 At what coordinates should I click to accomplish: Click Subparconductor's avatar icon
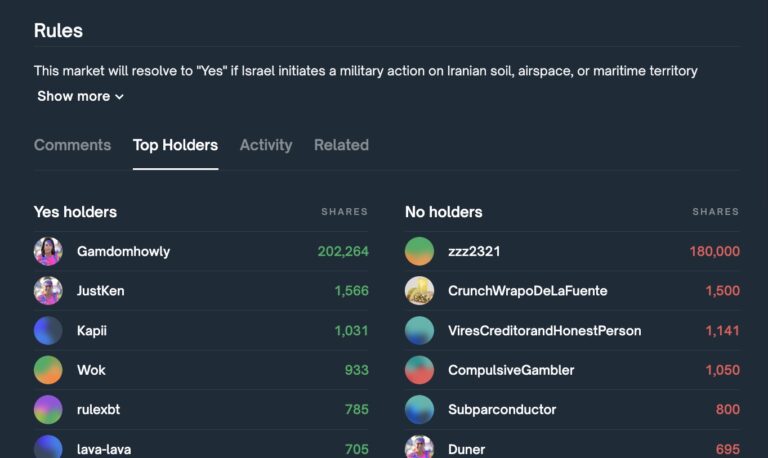[419, 409]
